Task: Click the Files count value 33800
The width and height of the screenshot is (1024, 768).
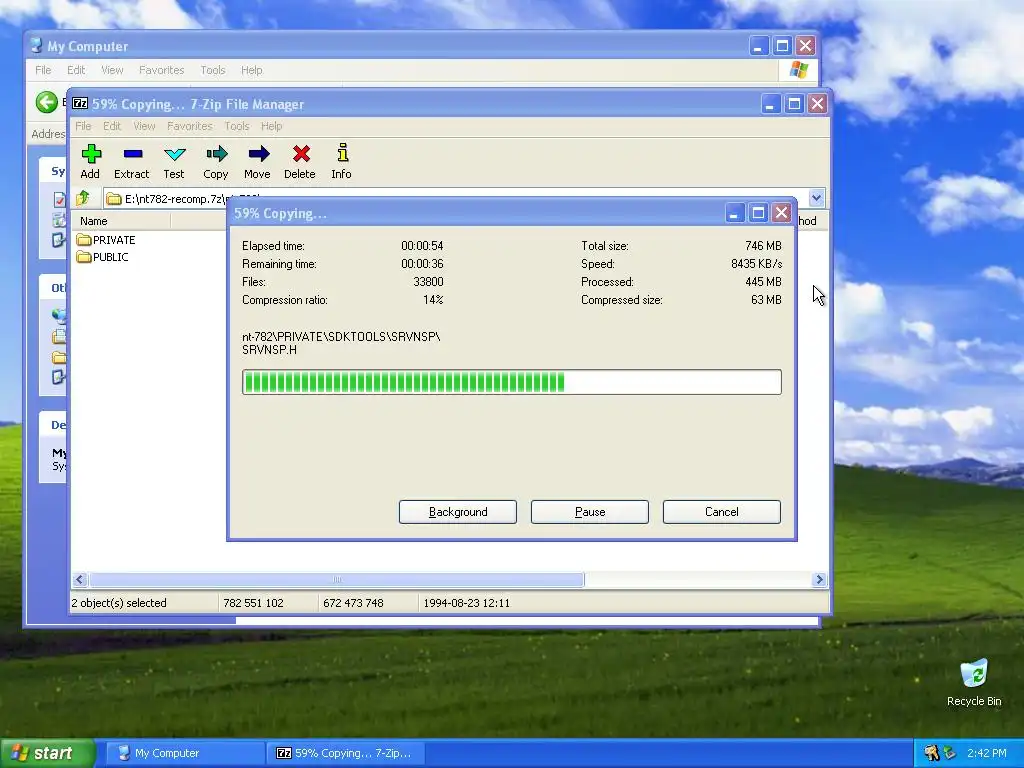Action: 428,281
